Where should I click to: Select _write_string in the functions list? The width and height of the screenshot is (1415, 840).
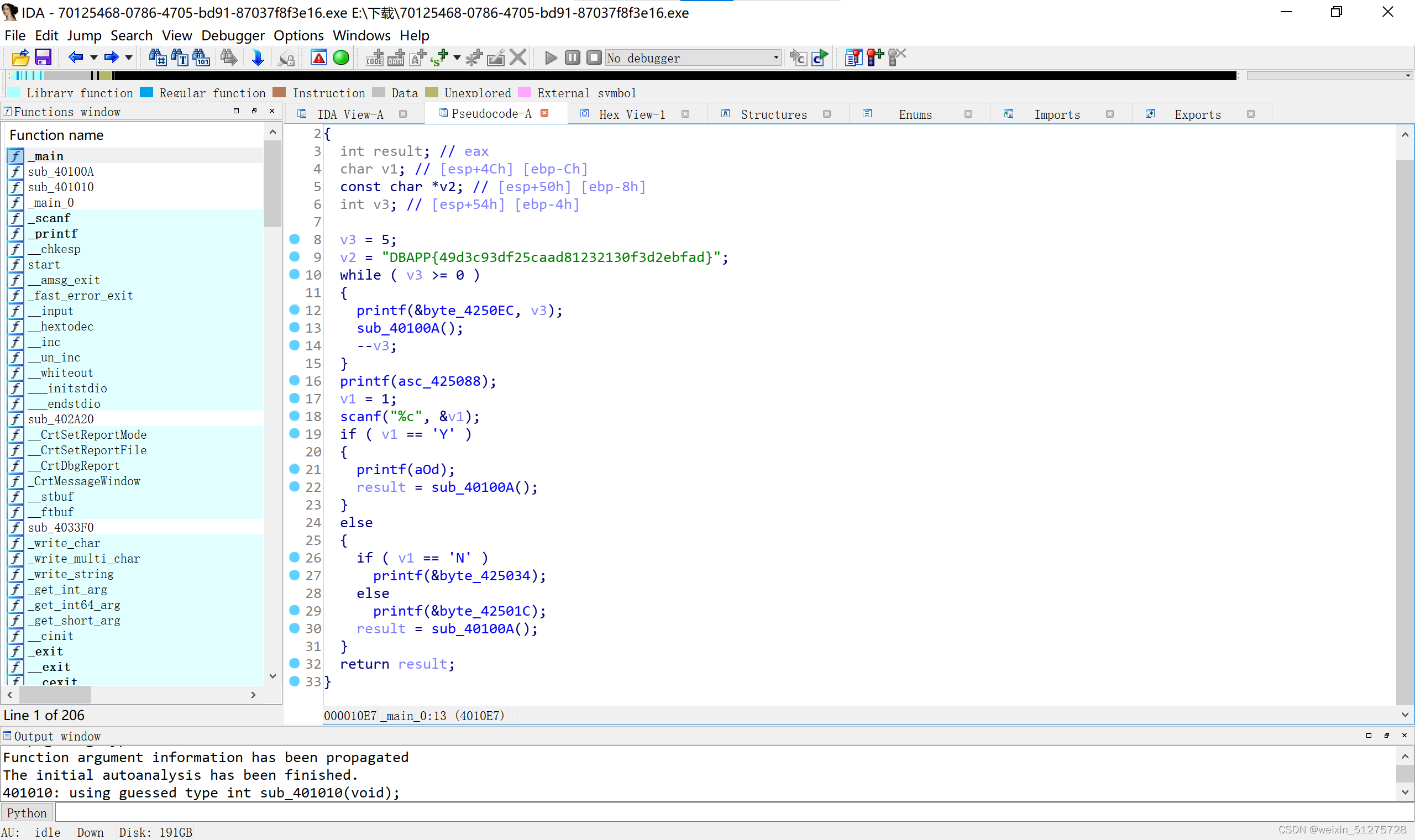[x=135, y=574]
